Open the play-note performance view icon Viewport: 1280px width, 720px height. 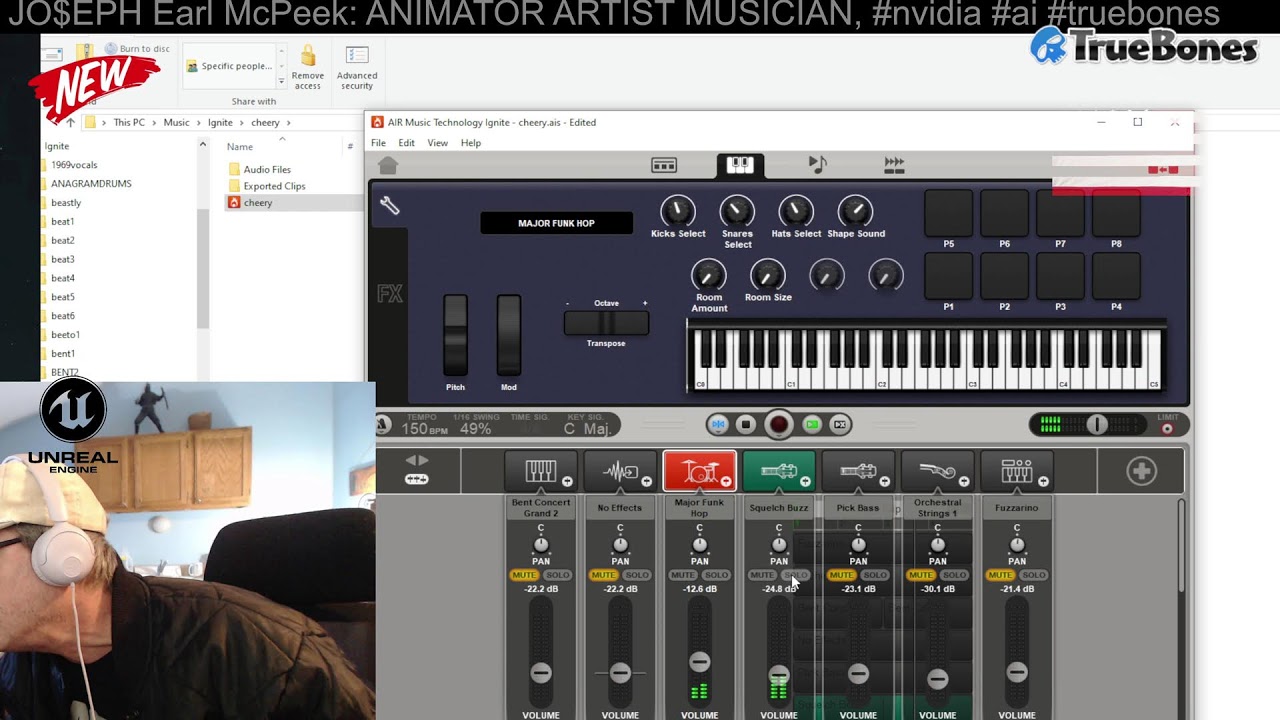[817, 165]
